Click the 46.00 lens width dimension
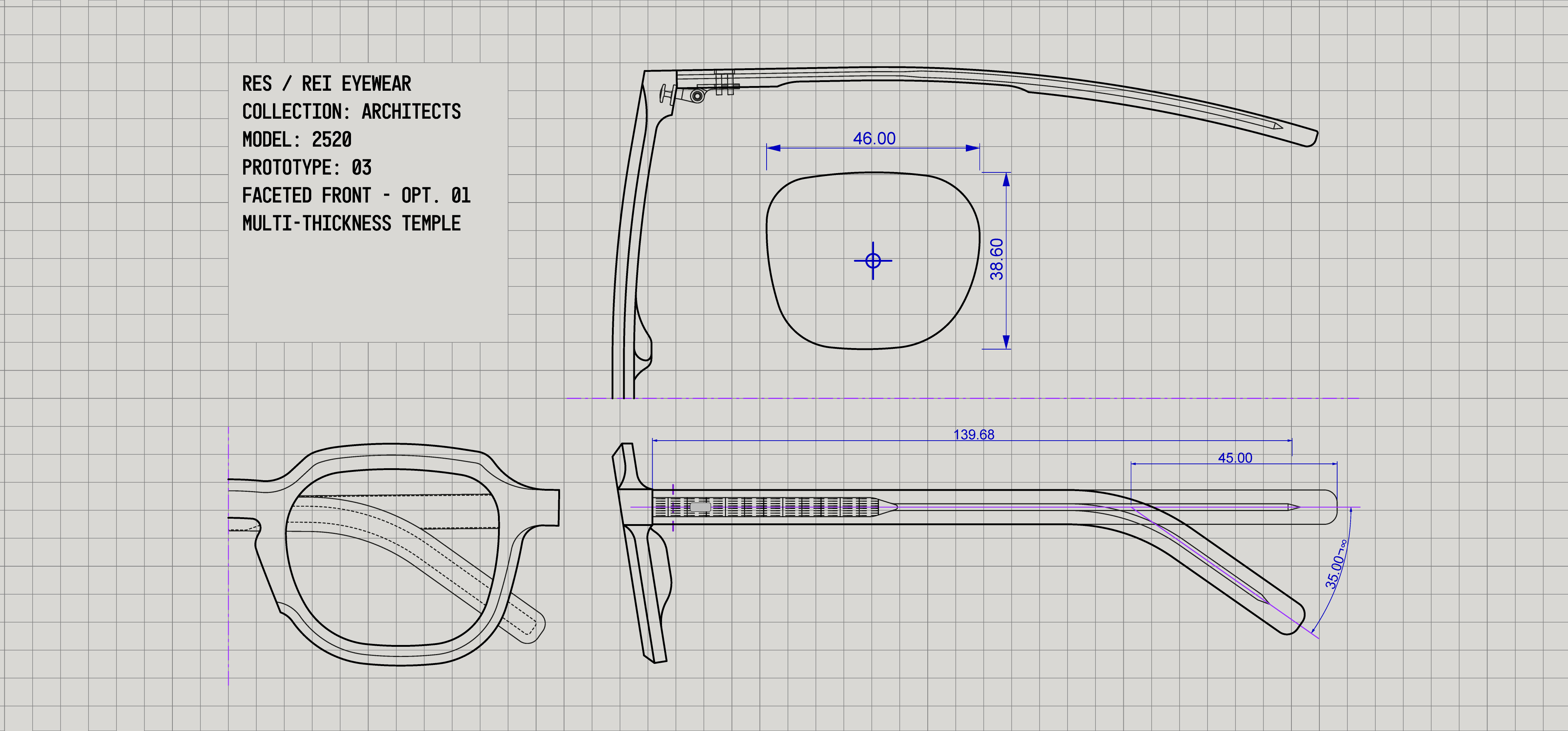This screenshot has width=1568, height=731. pos(874,139)
